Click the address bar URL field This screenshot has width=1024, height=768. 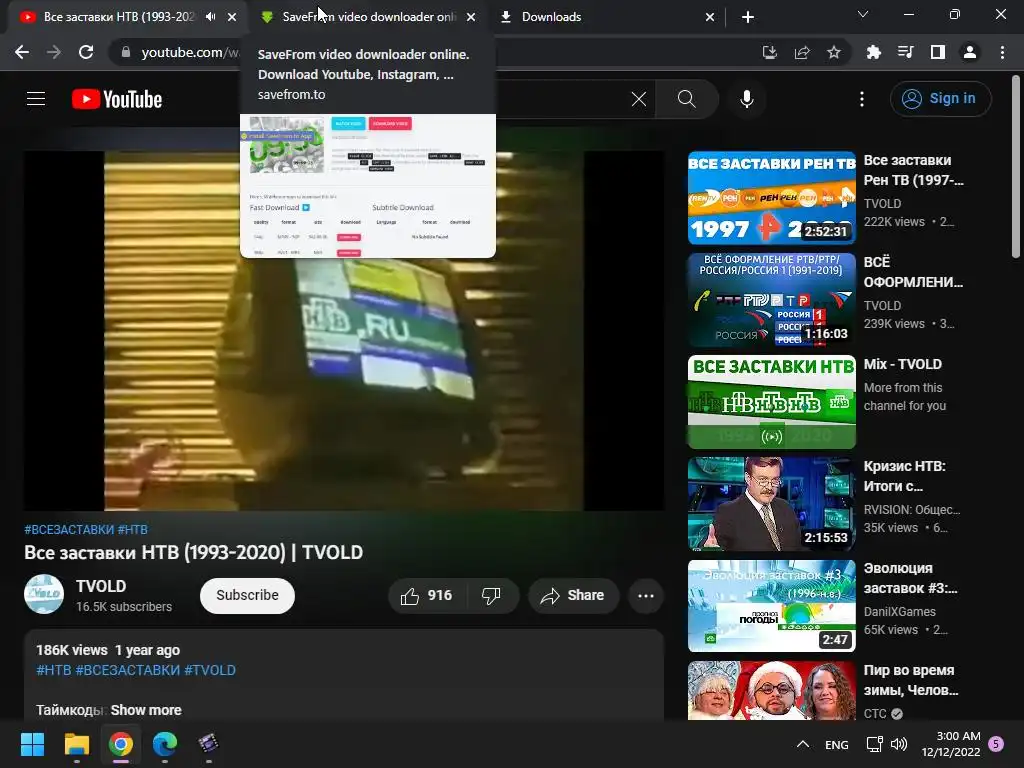point(189,52)
